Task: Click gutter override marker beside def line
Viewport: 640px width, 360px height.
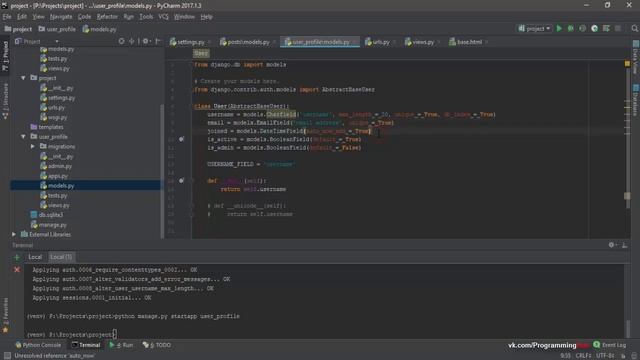Action: pyautogui.click(x=181, y=180)
